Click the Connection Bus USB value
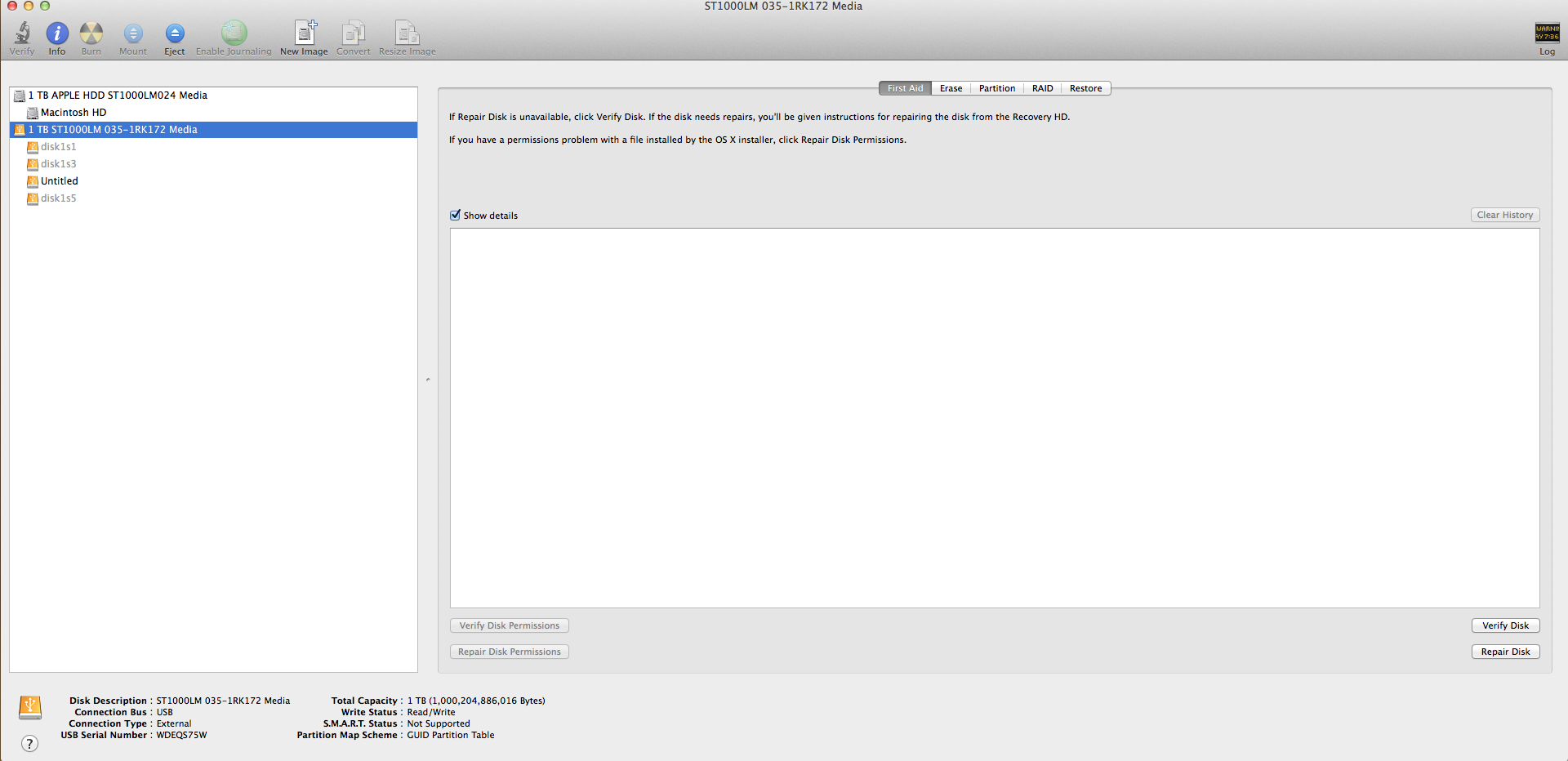Image resolution: width=1568 pixels, height=761 pixels. [x=165, y=712]
